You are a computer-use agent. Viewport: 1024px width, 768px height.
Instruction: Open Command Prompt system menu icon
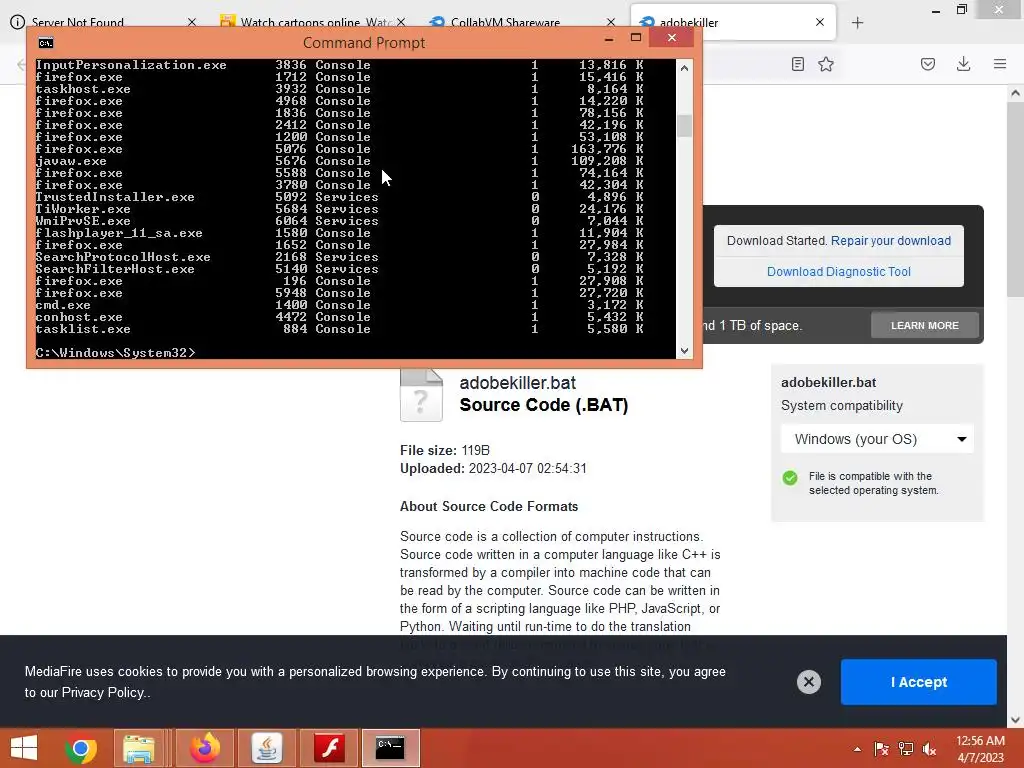[46, 43]
